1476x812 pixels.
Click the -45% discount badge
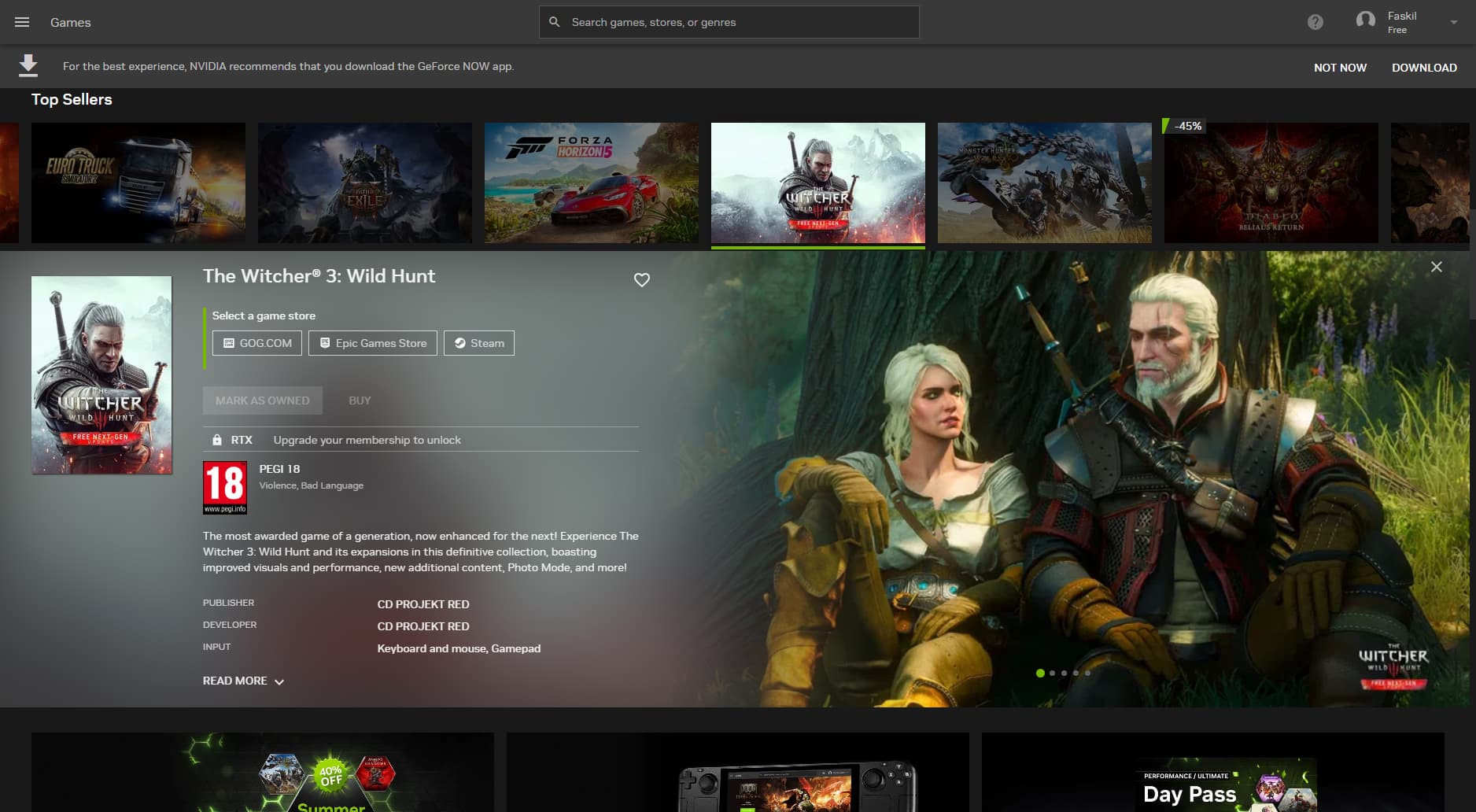tap(1184, 126)
